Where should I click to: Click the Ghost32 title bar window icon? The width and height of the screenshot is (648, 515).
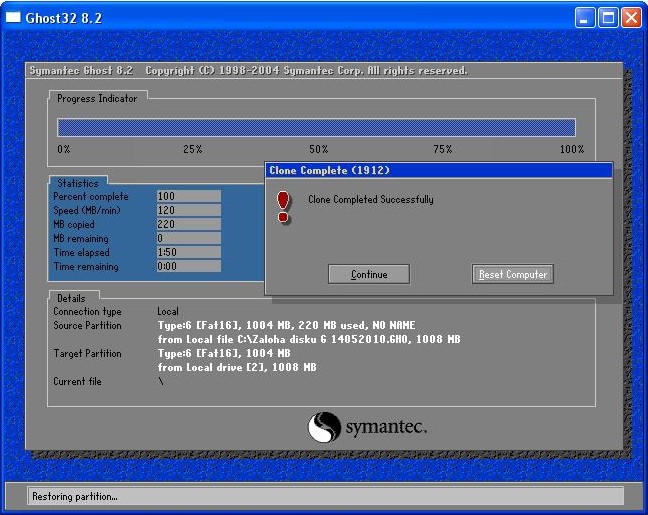13,17
